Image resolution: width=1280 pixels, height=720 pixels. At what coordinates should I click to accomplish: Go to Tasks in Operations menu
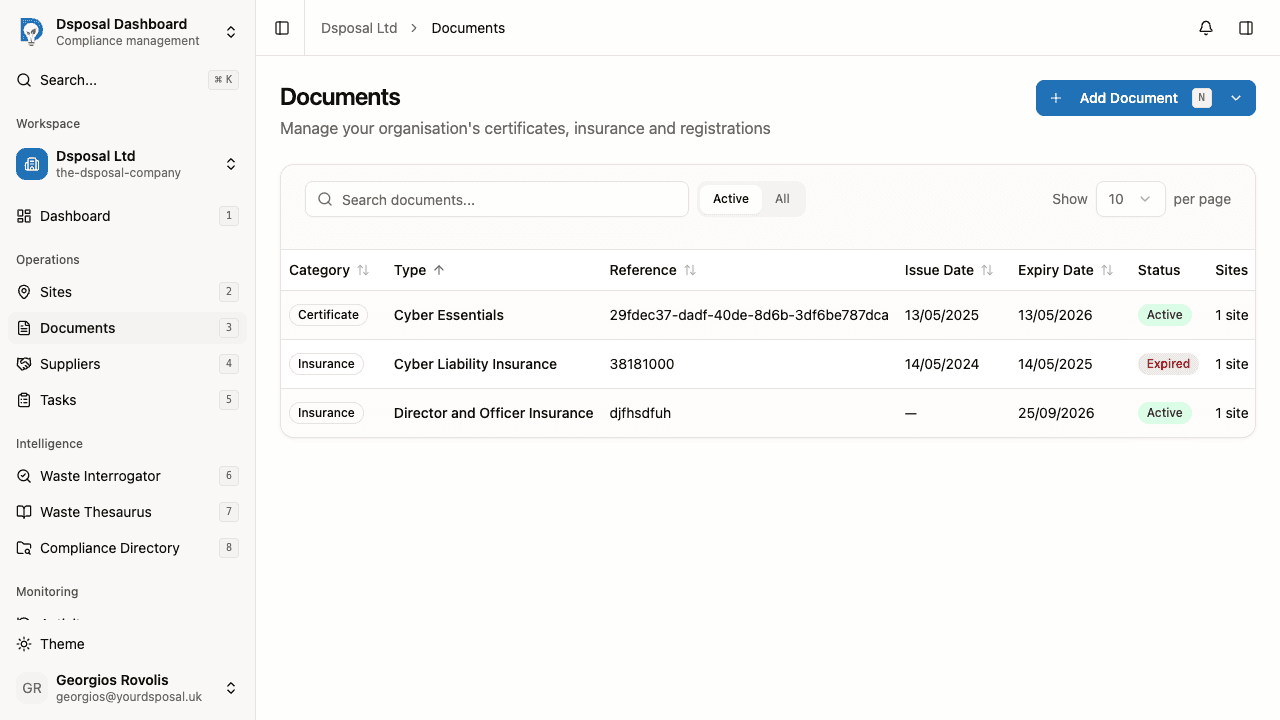(x=58, y=400)
